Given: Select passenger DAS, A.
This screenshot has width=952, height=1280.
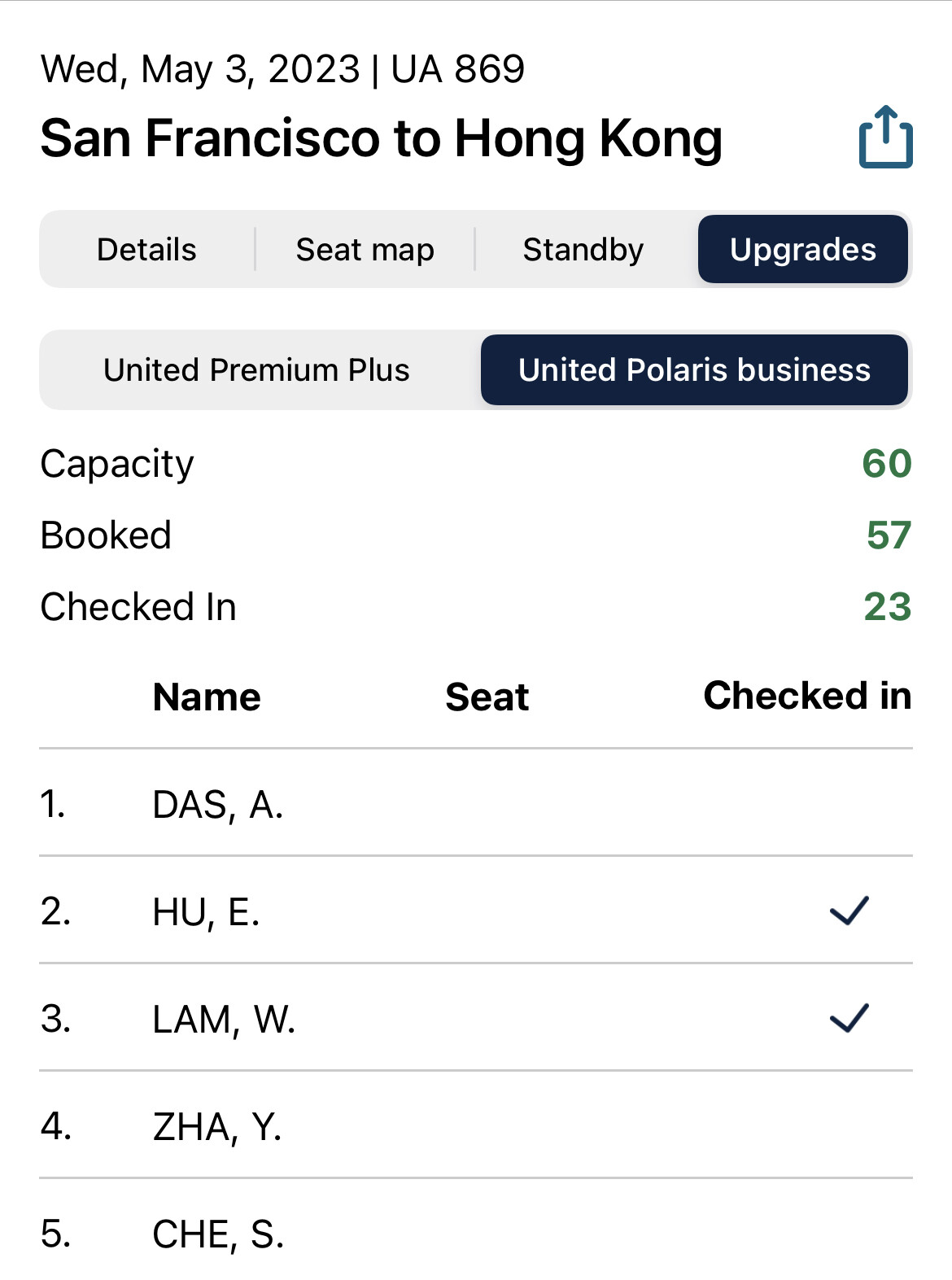Looking at the screenshot, I should (x=217, y=807).
